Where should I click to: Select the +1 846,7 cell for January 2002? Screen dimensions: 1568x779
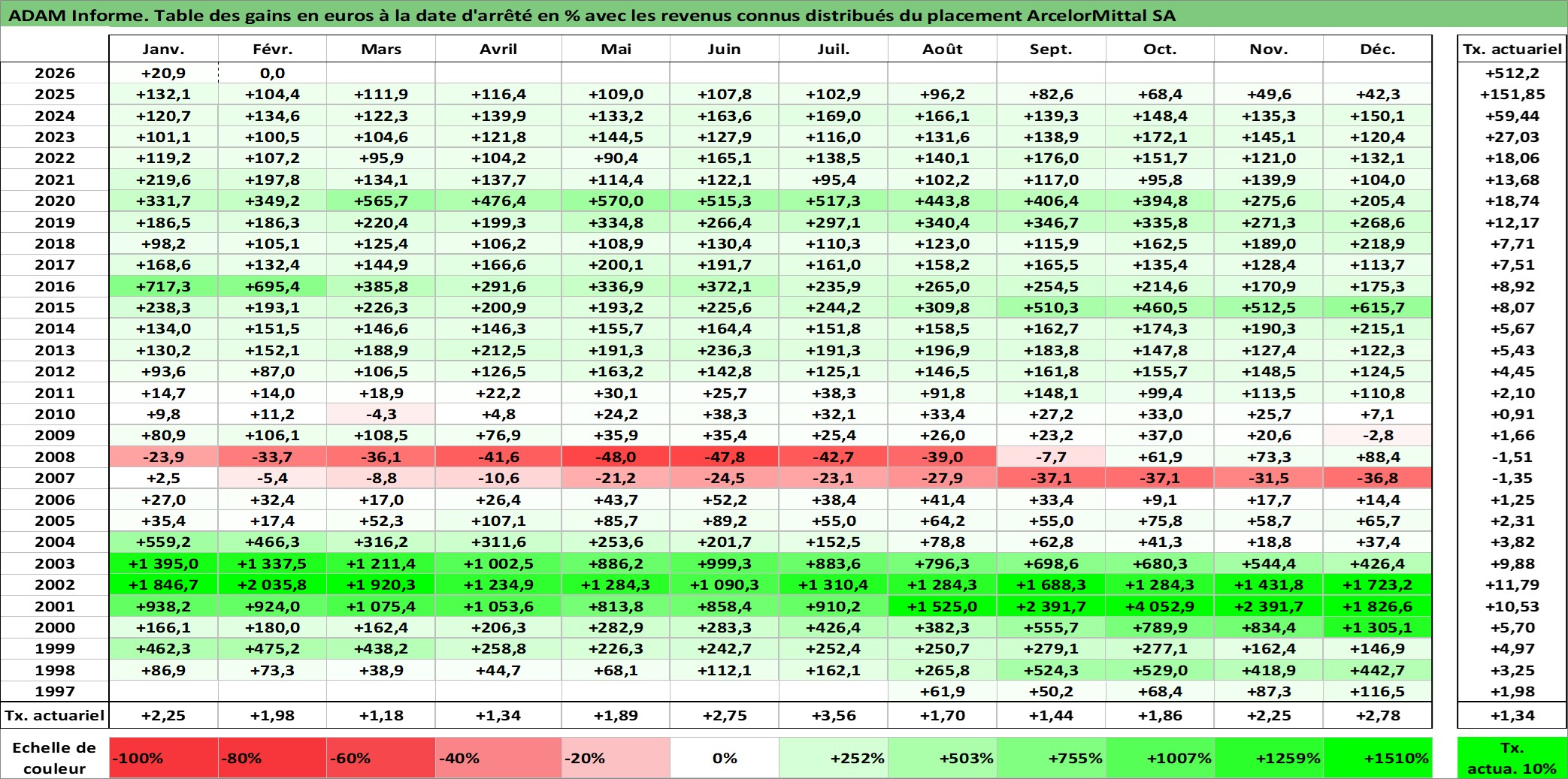coord(164,584)
